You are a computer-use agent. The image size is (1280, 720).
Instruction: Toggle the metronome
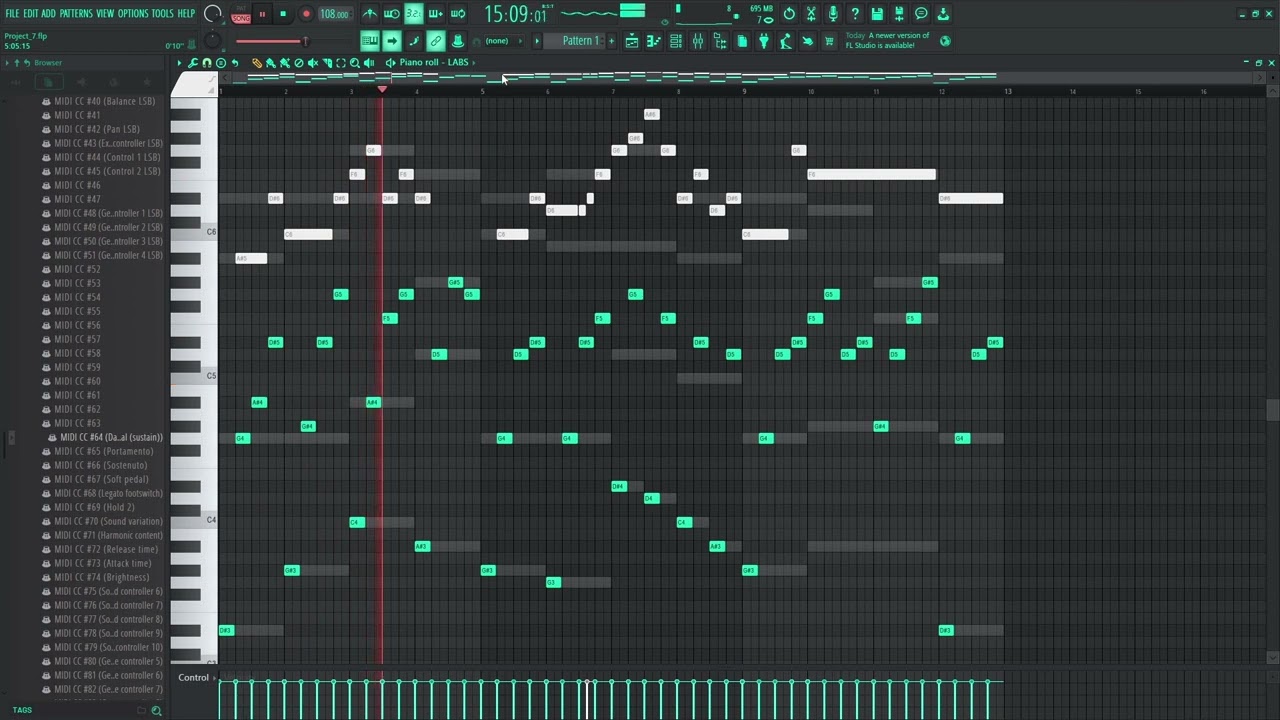[370, 14]
